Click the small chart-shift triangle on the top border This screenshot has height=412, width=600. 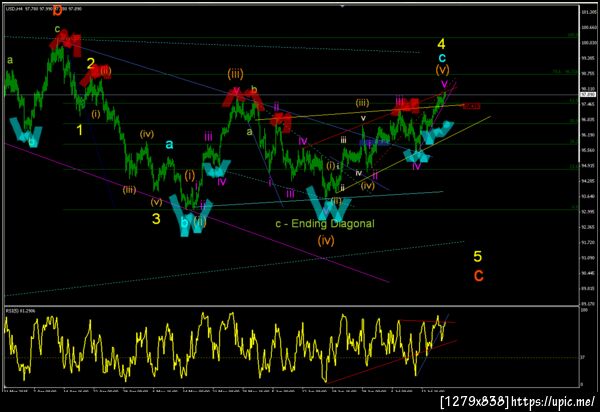click(342, 6)
